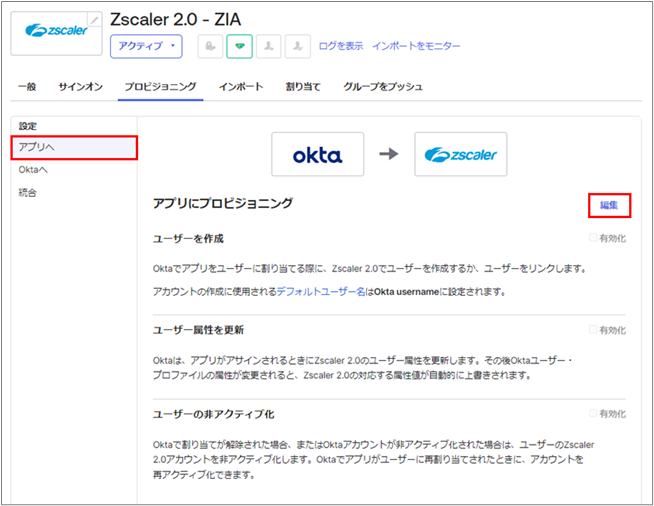Image resolution: width=654 pixels, height=506 pixels.
Task: Click the ユーザー属性を更新 section heading
Action: (x=198, y=330)
